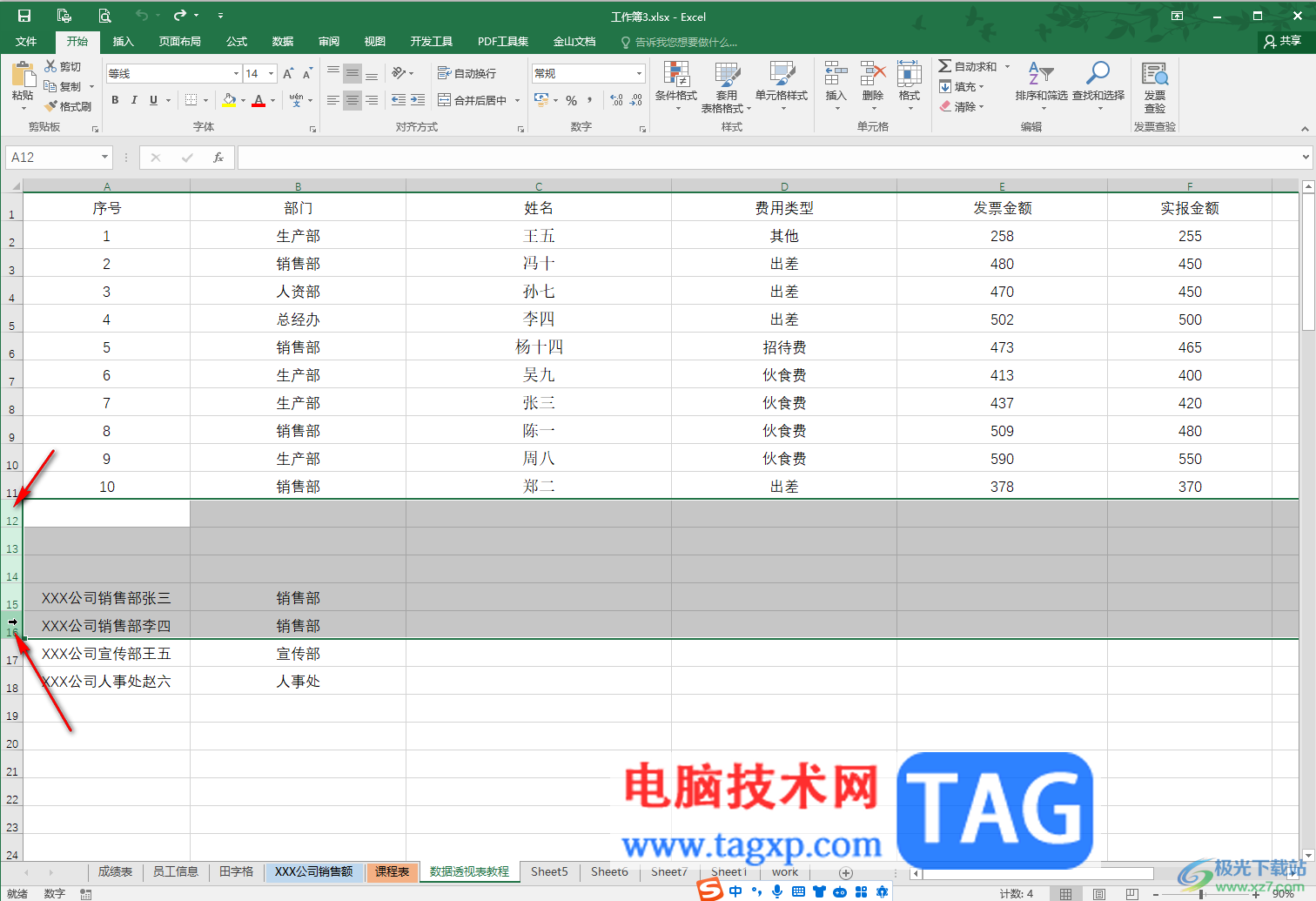This screenshot has height=901, width=1316.
Task: Open fill color options arrow
Action: tap(243, 101)
